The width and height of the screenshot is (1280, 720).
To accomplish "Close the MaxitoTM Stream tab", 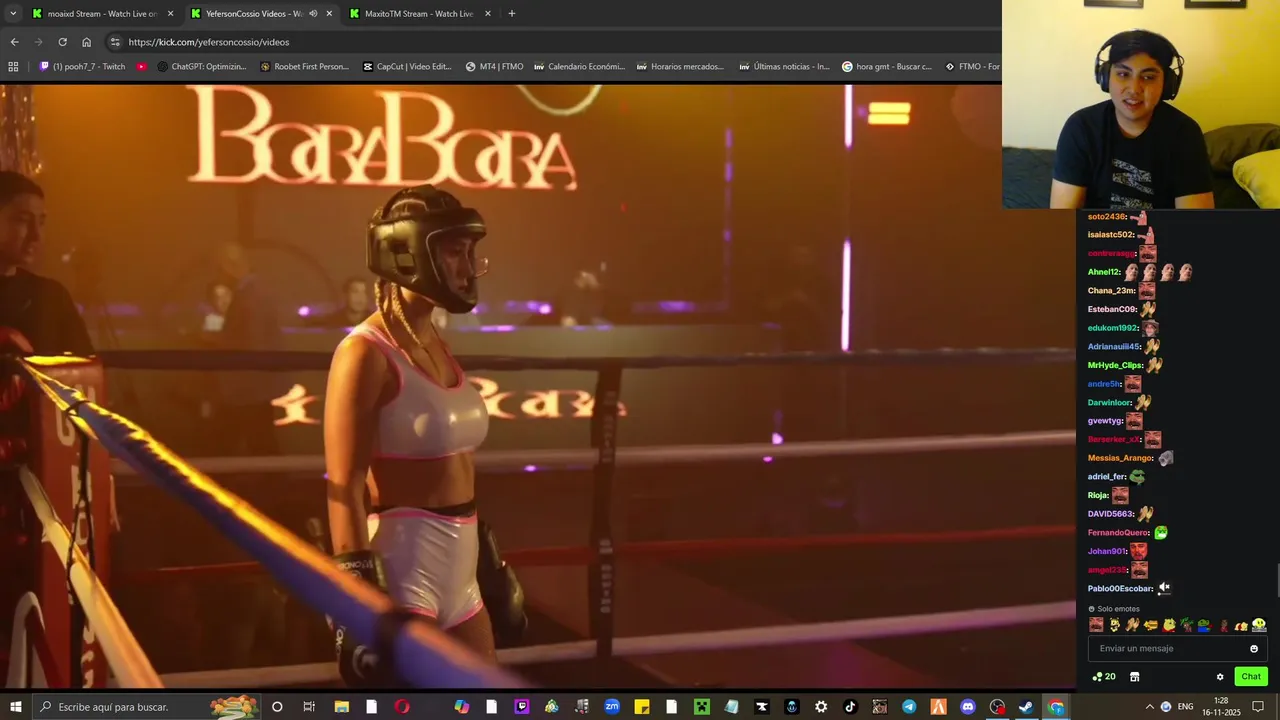I will (488, 14).
